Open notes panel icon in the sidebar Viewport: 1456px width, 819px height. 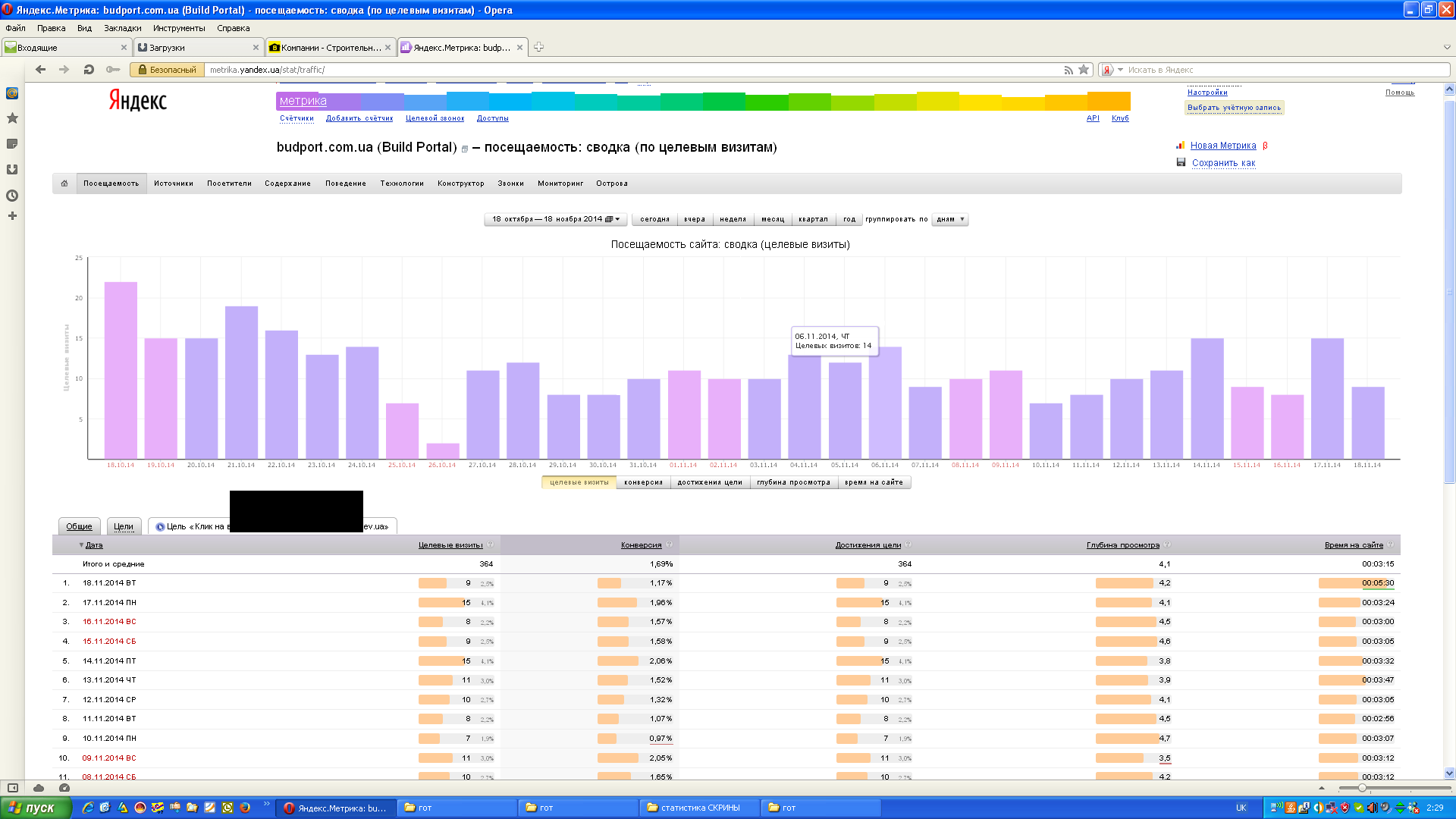point(12,144)
